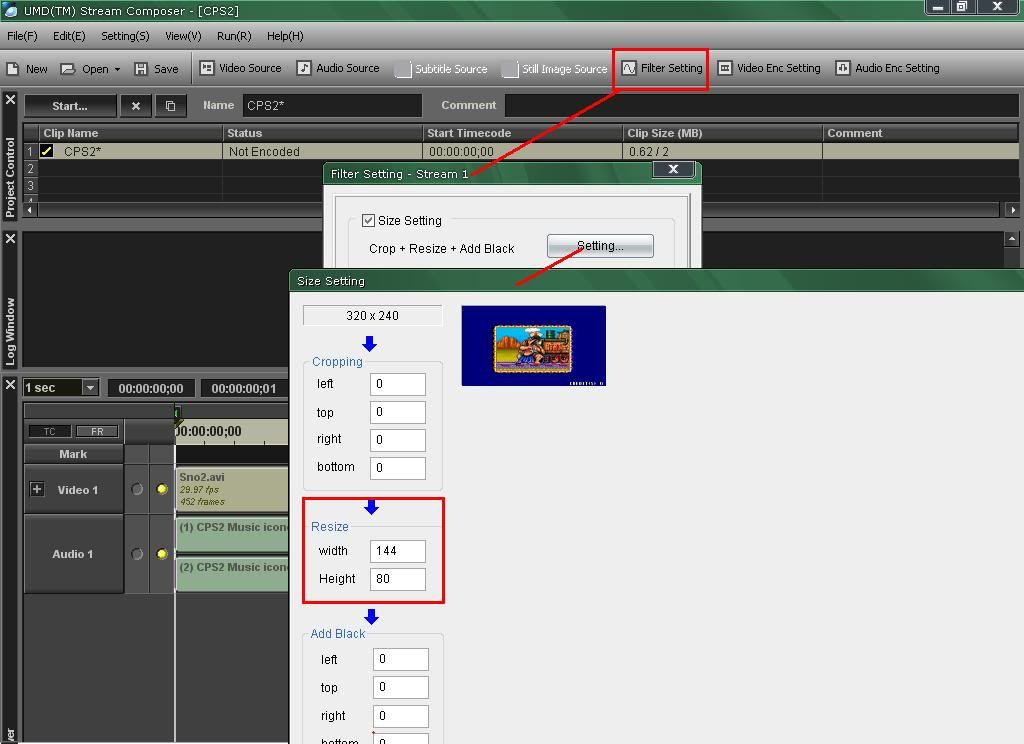Close the Filter Setting dialog
Image resolution: width=1024 pixels, height=744 pixels.
point(673,169)
